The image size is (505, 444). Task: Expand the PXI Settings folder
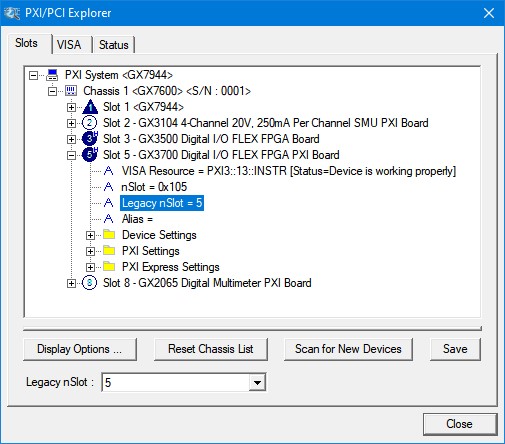(90, 251)
